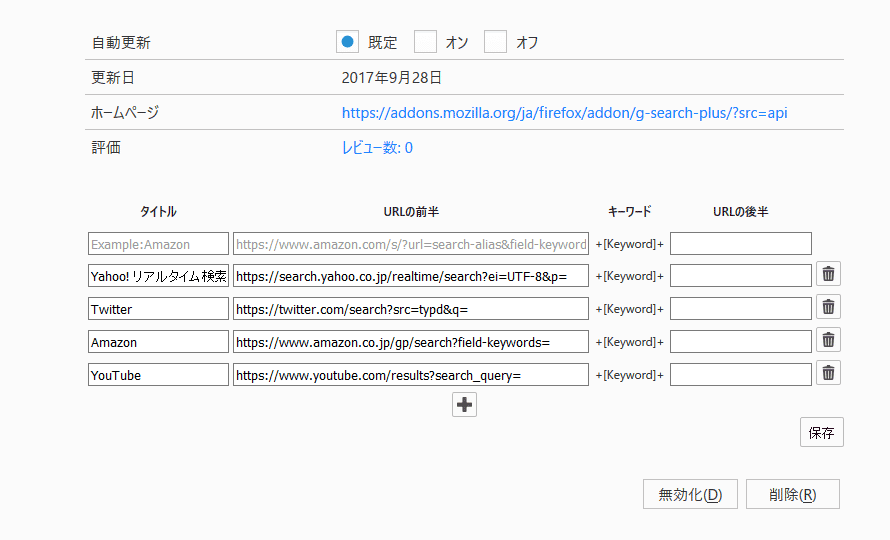The height and width of the screenshot is (540, 890).
Task: Click the trash icon for Amazon row
Action: tap(828, 340)
